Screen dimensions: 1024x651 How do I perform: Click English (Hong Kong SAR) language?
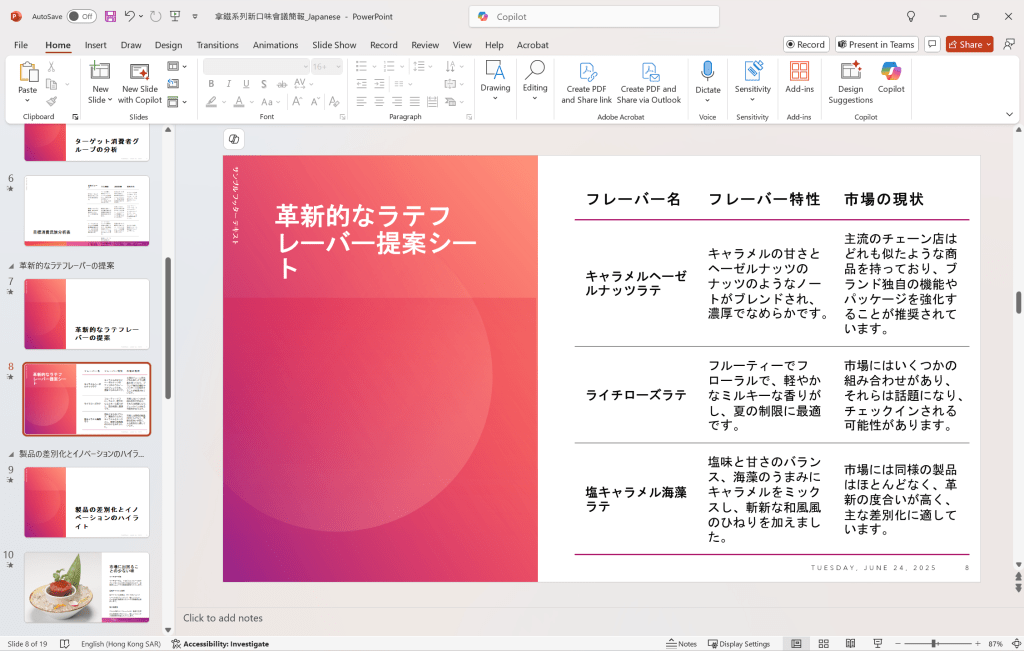[121, 644]
